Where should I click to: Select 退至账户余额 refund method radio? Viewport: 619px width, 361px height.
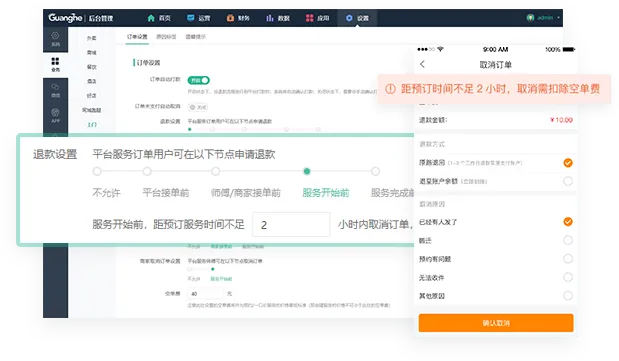point(568,181)
